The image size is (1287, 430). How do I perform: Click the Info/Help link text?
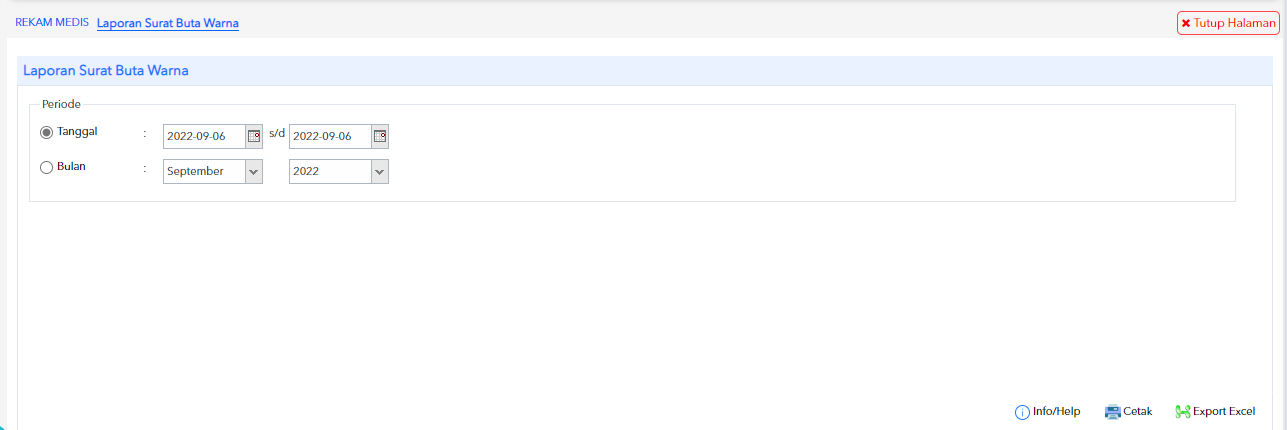(1057, 412)
